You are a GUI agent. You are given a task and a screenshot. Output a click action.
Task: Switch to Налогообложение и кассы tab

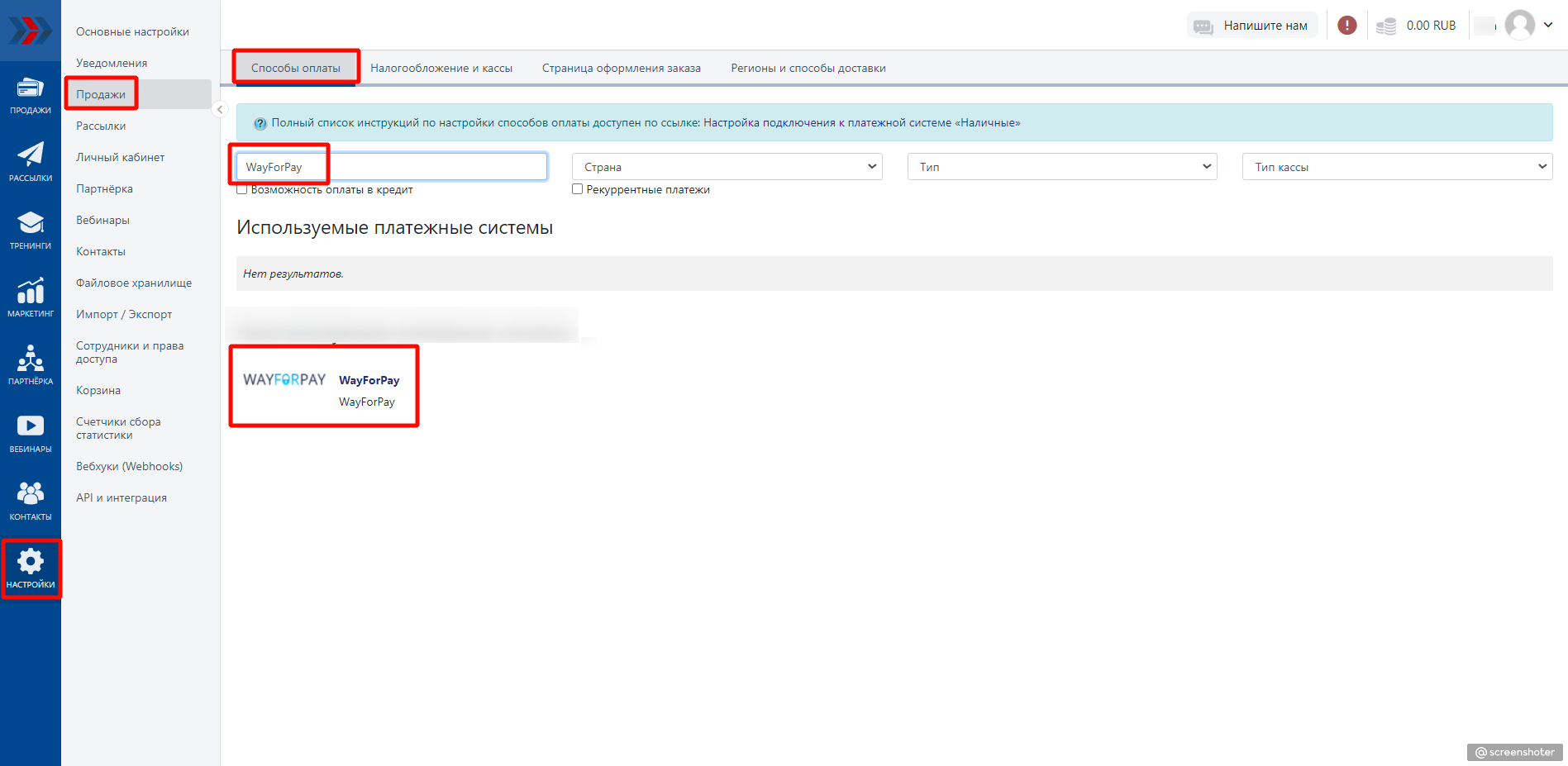(441, 68)
